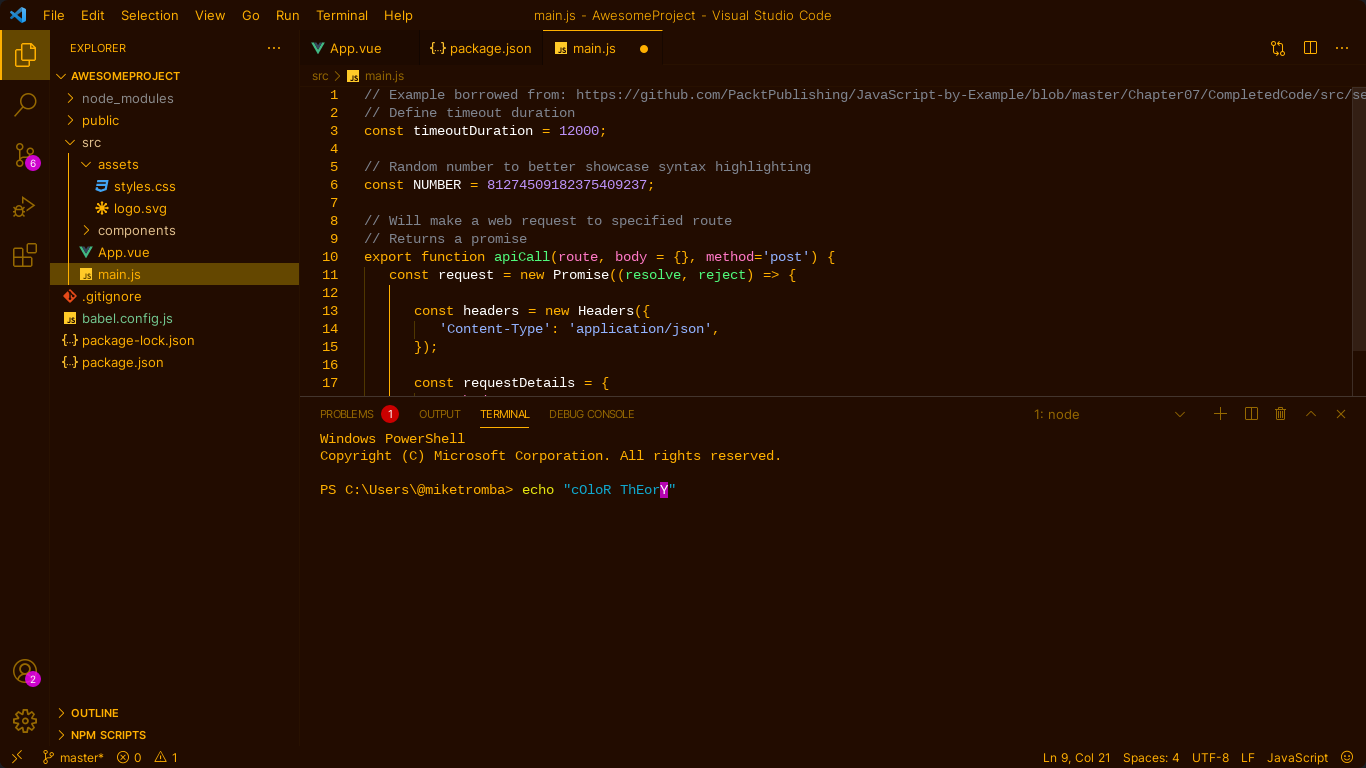Open the Search view in activity bar

click(25, 104)
